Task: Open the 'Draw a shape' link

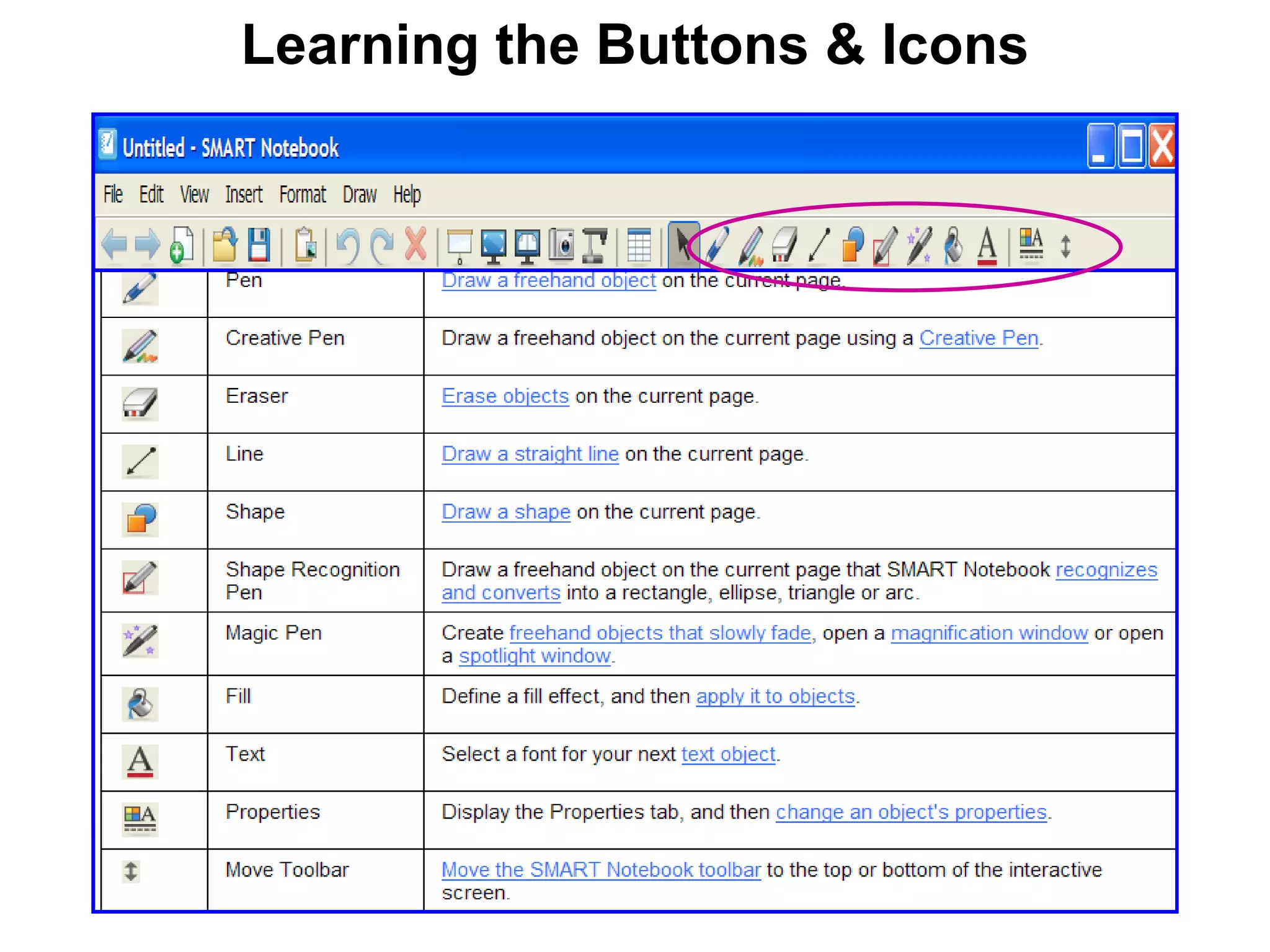Action: pyautogui.click(x=506, y=512)
